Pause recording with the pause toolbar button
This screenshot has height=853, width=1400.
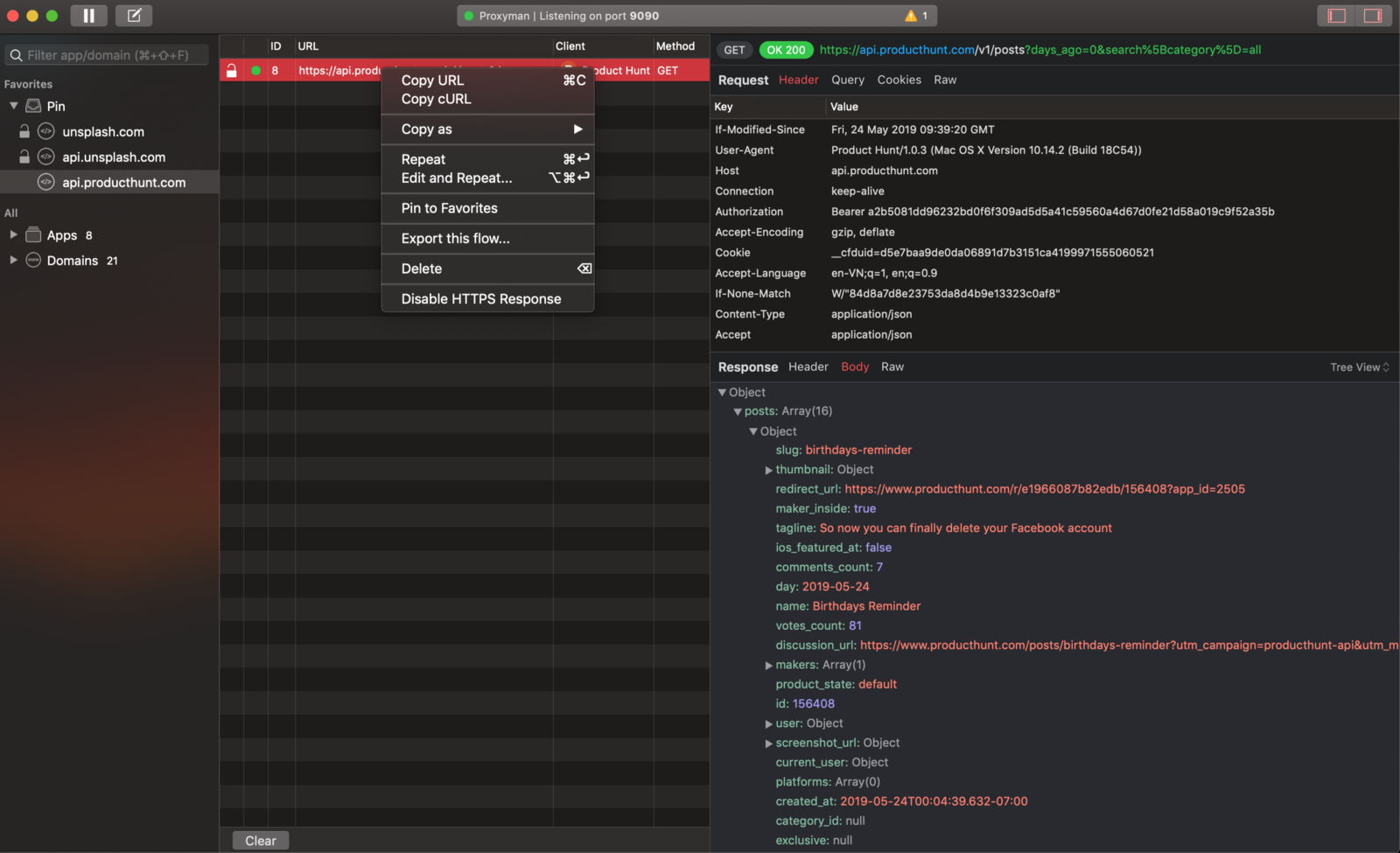88,16
